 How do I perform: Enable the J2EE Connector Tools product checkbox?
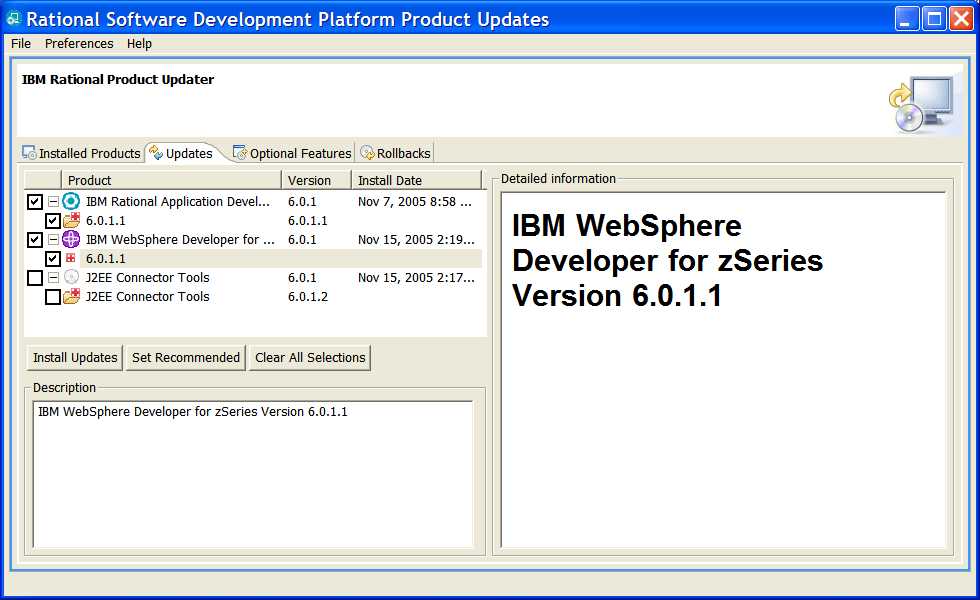[x=35, y=278]
